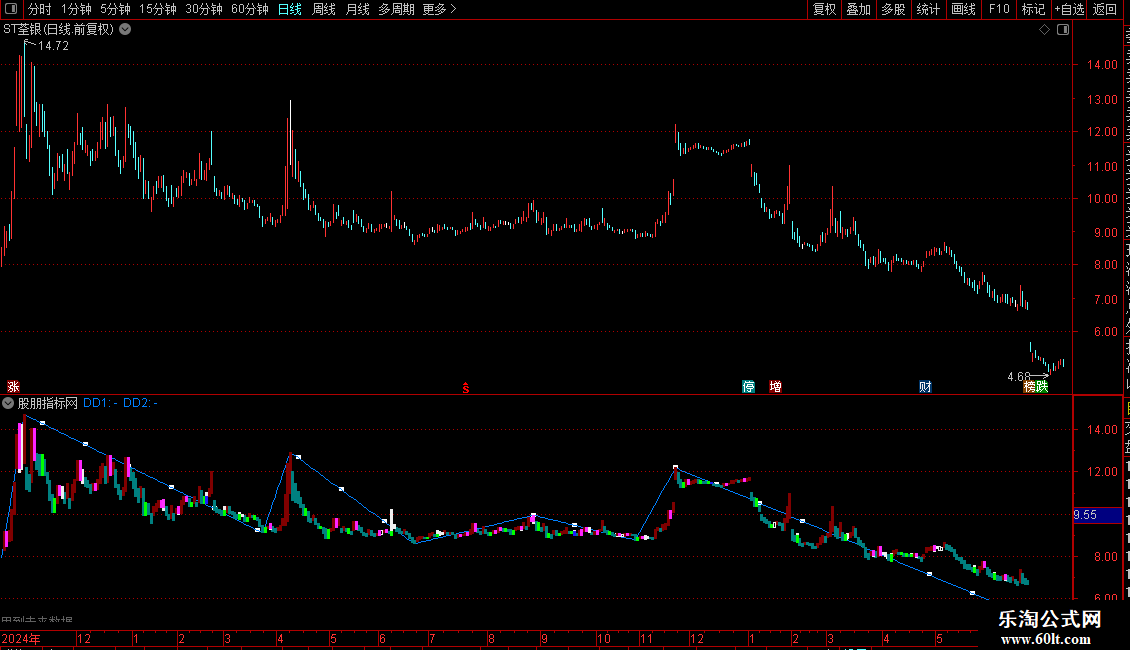Switch to 周线 weekly chart
Image resolution: width=1130 pixels, height=650 pixels.
pyautogui.click(x=324, y=9)
